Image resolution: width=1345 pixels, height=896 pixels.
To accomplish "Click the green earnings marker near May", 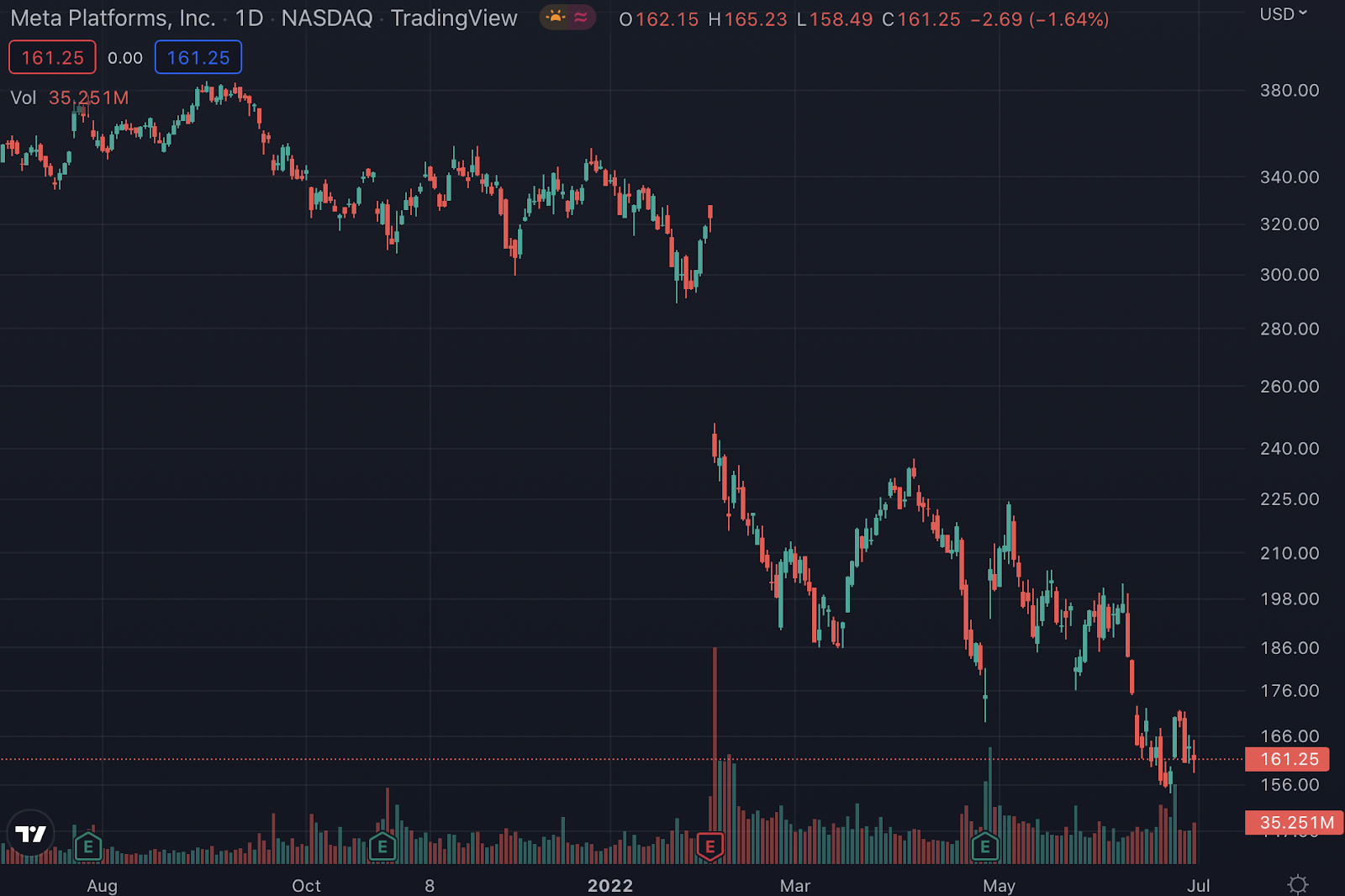I will click(985, 846).
